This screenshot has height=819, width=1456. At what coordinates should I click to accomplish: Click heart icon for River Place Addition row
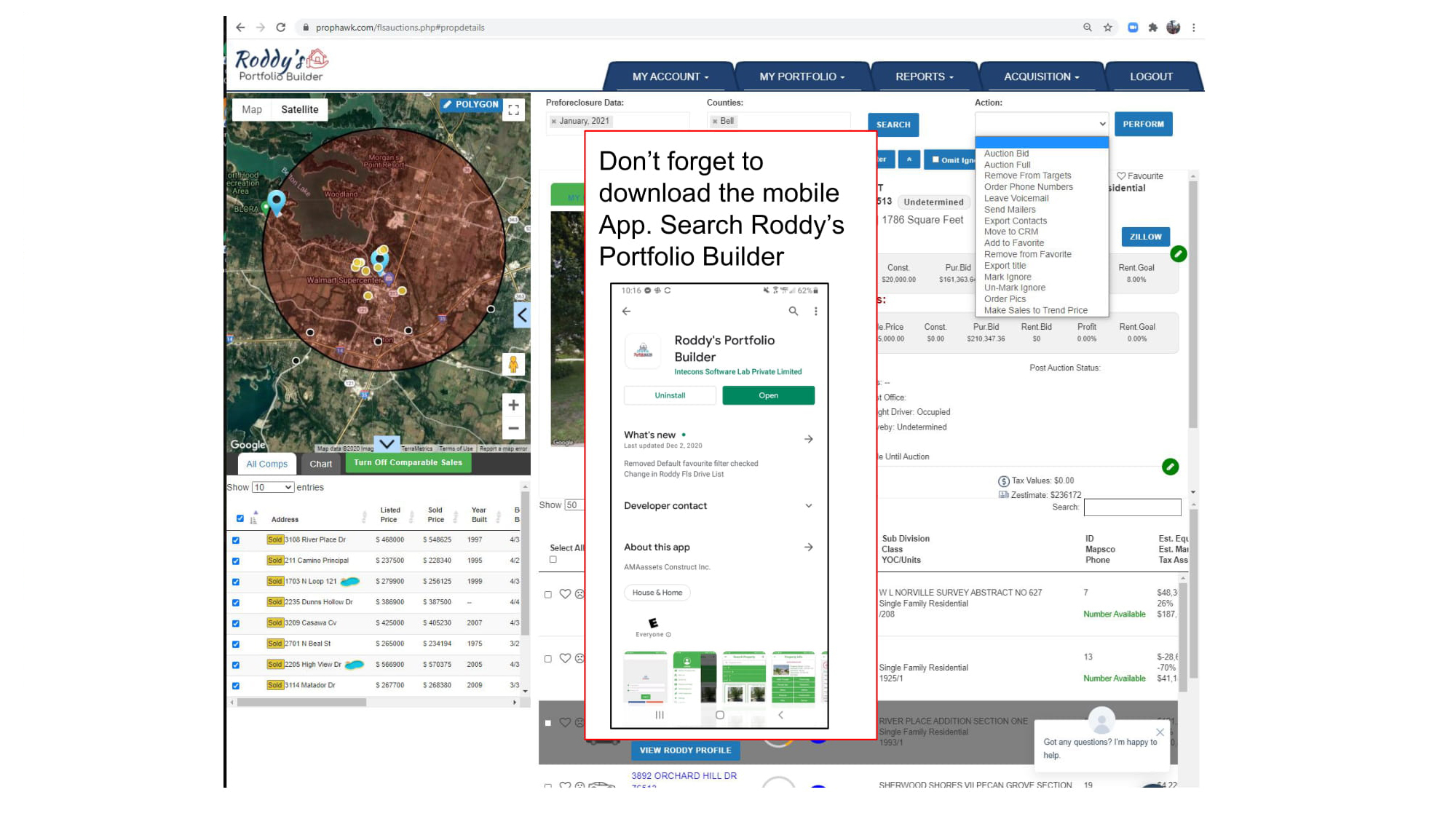(x=565, y=723)
